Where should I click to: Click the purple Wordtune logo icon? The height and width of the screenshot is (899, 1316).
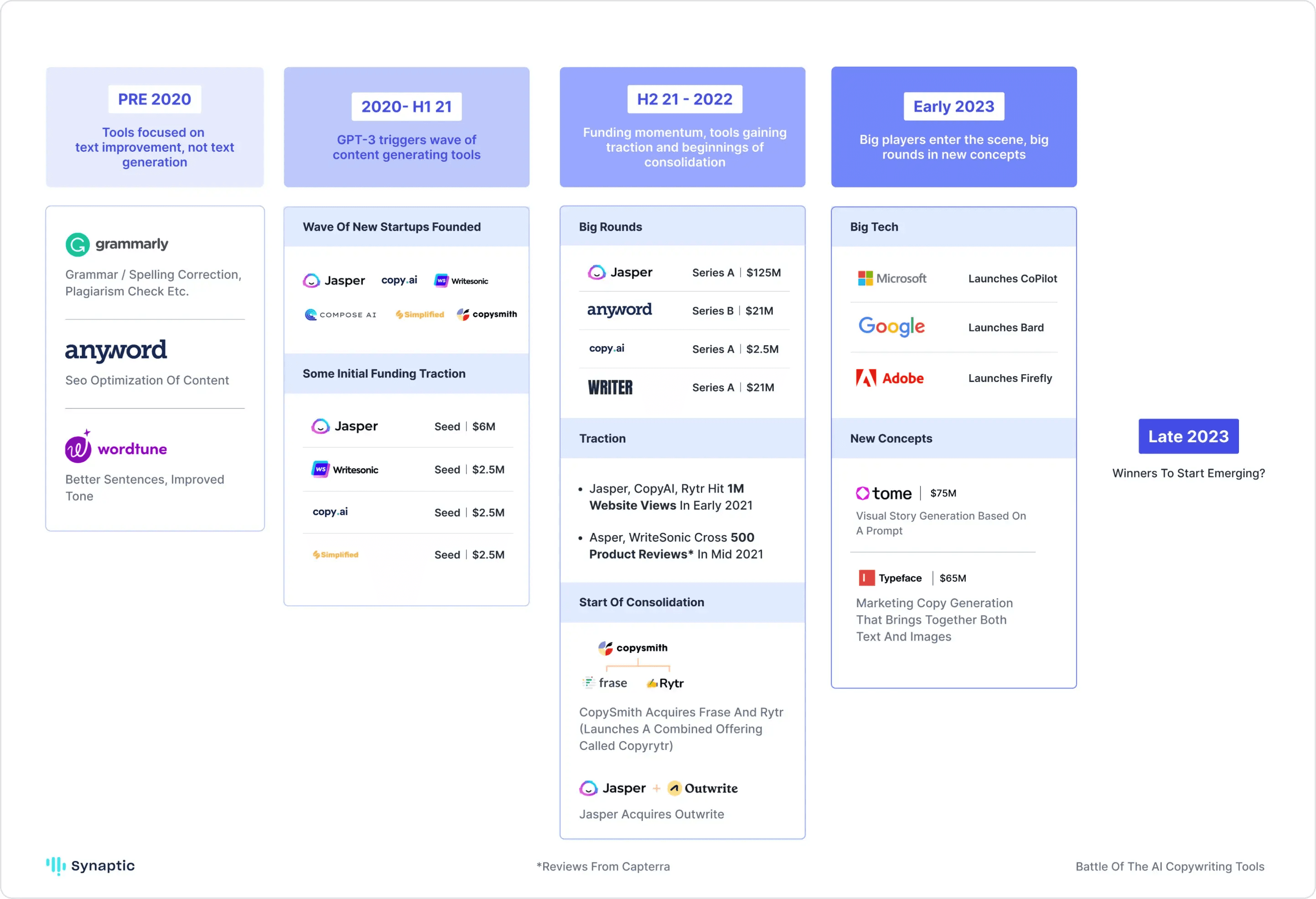(x=78, y=449)
